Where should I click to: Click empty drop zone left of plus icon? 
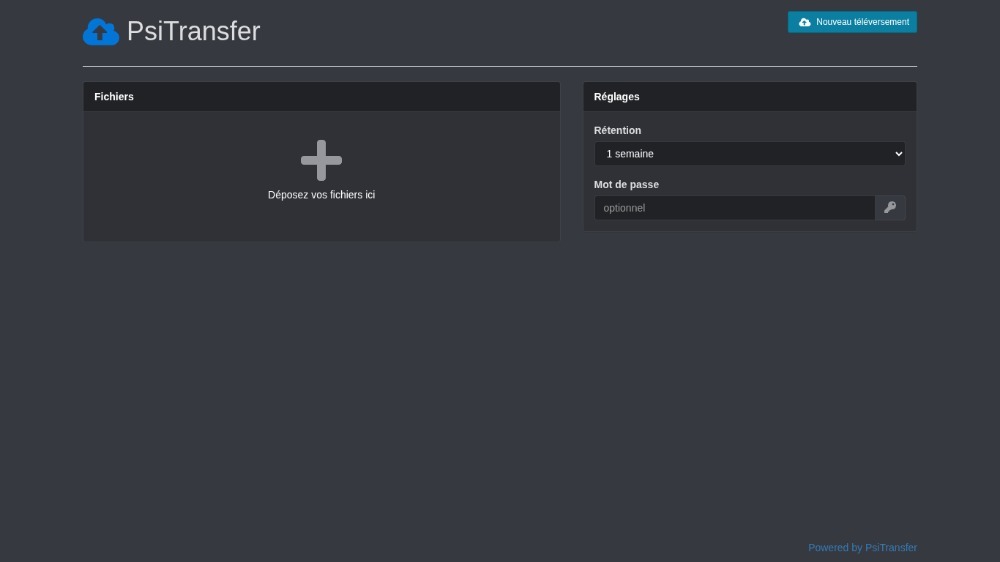click(180, 170)
